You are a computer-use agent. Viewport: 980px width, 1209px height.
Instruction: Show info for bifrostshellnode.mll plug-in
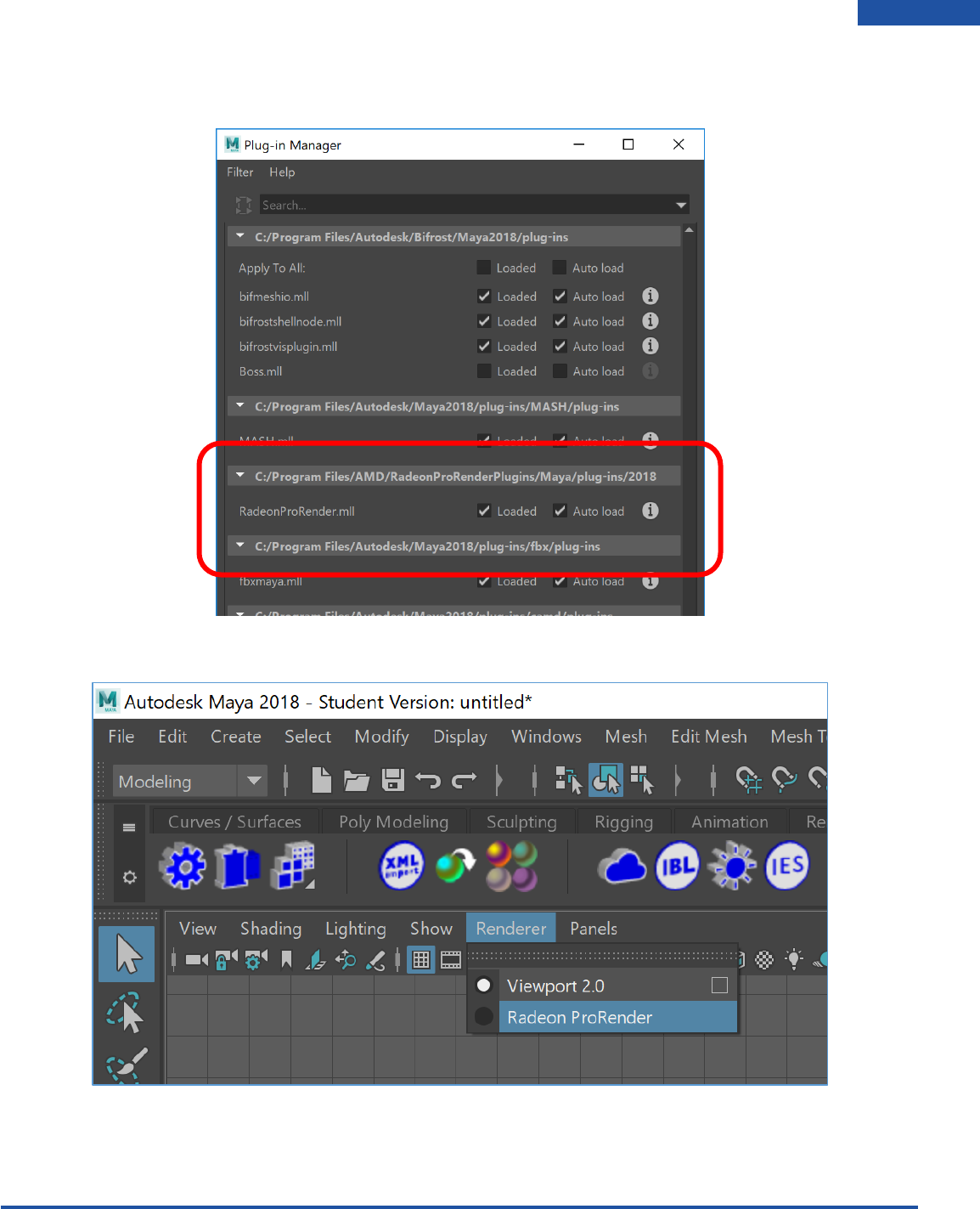pyautogui.click(x=651, y=321)
